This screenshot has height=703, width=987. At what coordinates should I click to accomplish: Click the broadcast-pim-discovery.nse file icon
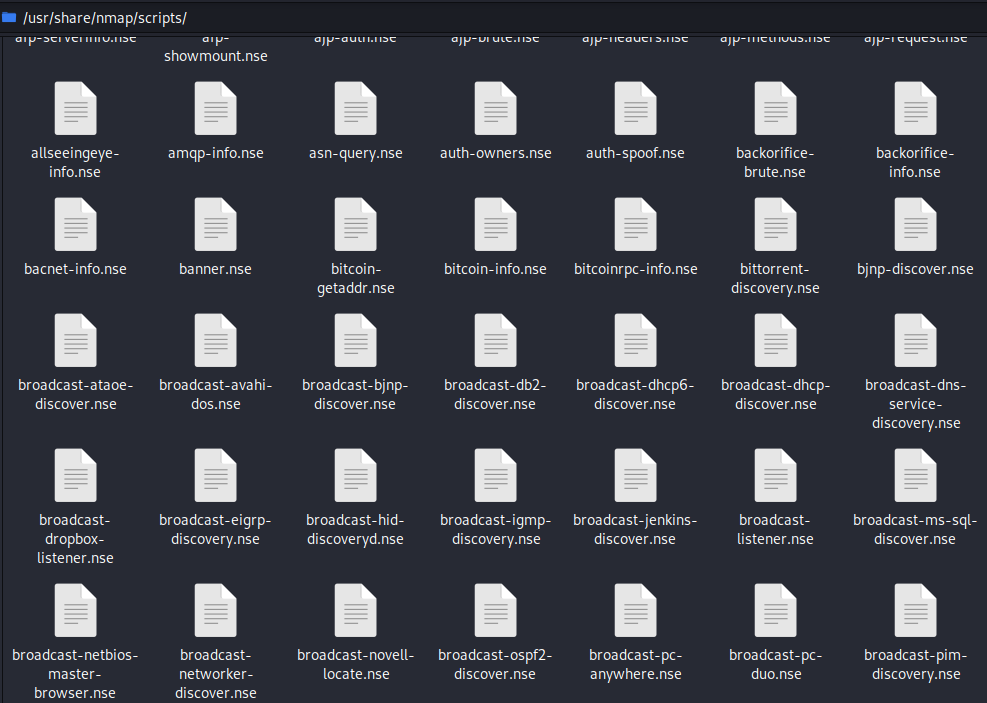point(915,610)
